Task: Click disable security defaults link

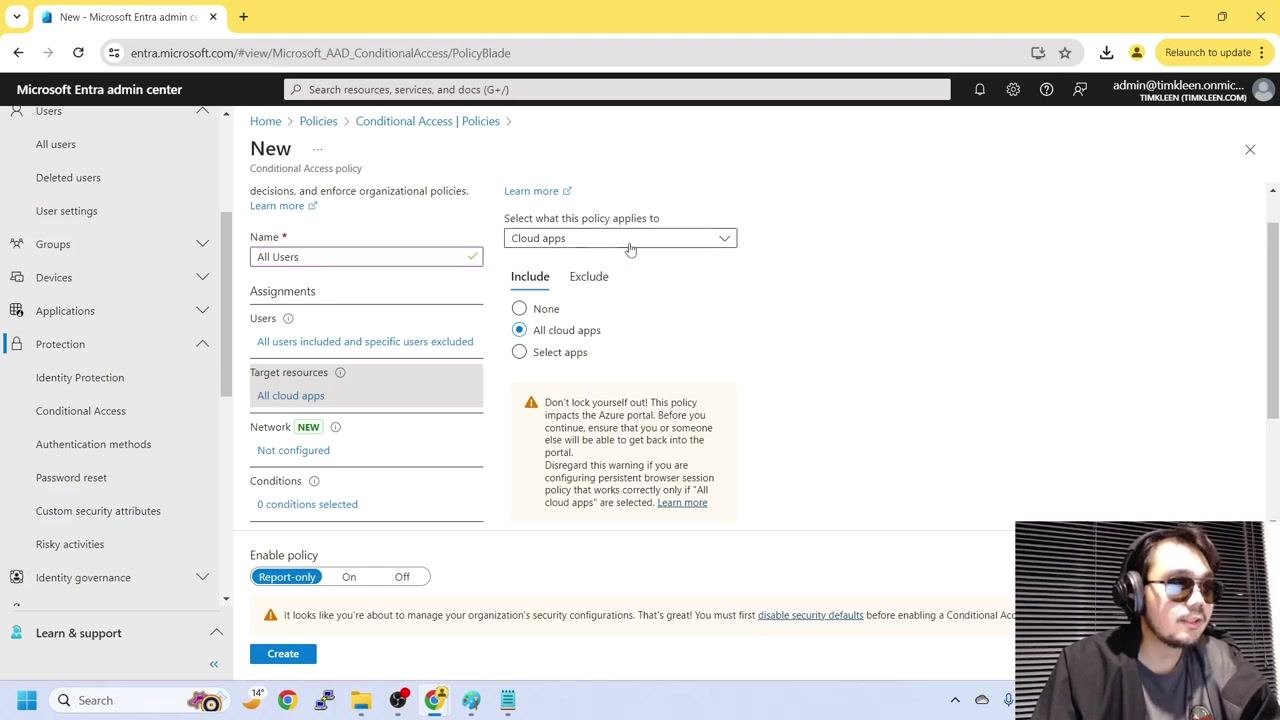Action: click(x=810, y=615)
